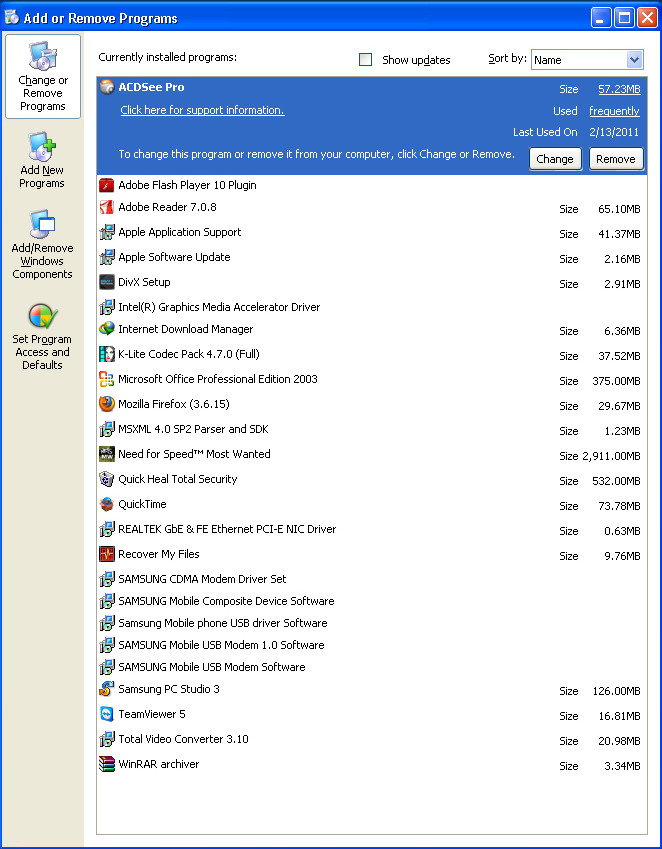Click the TeamViewer 5 icon
662x849 pixels.
coord(107,714)
